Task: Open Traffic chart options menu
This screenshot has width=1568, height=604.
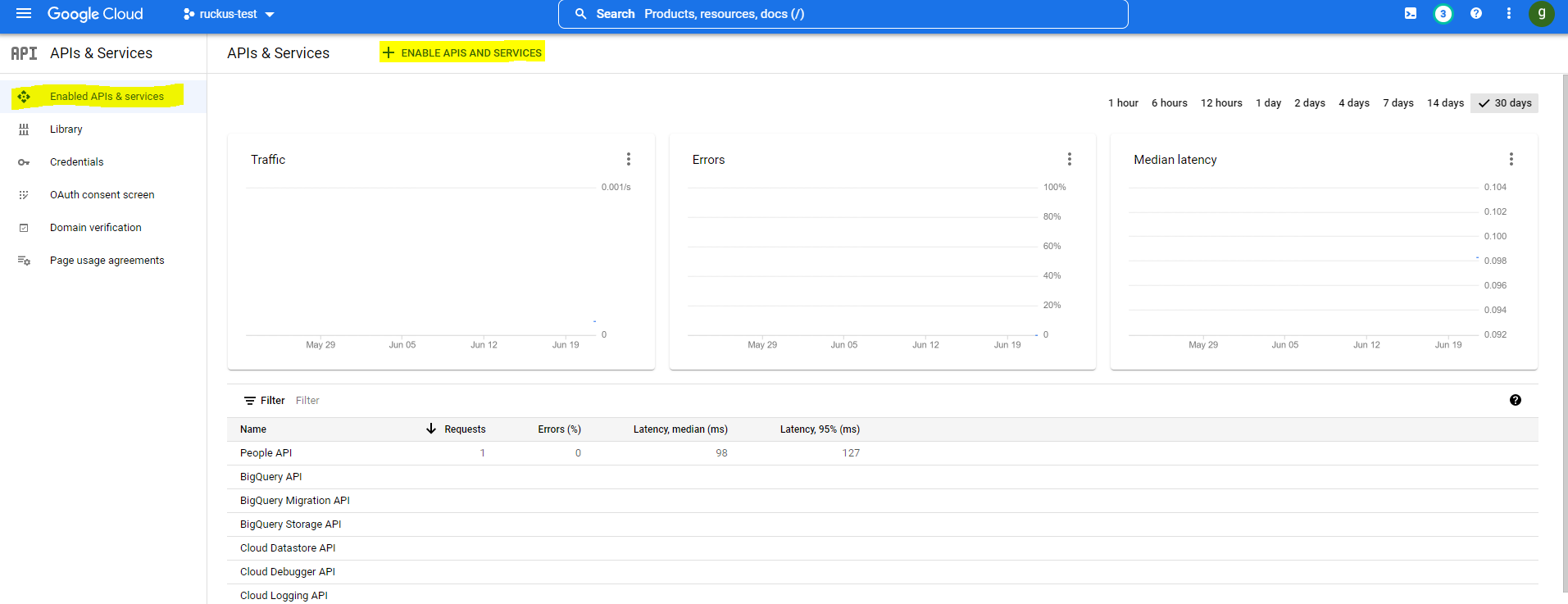Action: (x=629, y=159)
